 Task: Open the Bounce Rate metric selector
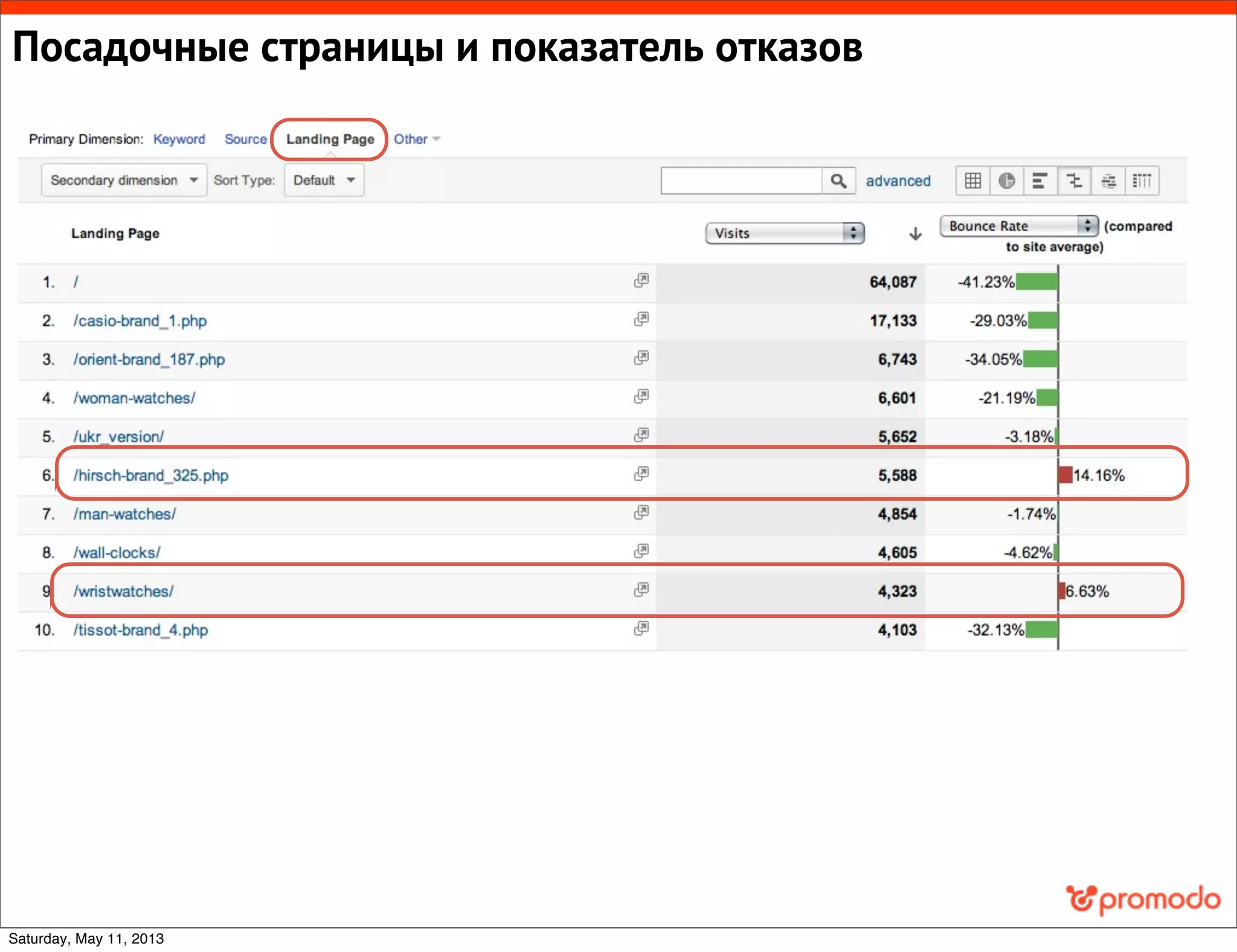[1018, 226]
